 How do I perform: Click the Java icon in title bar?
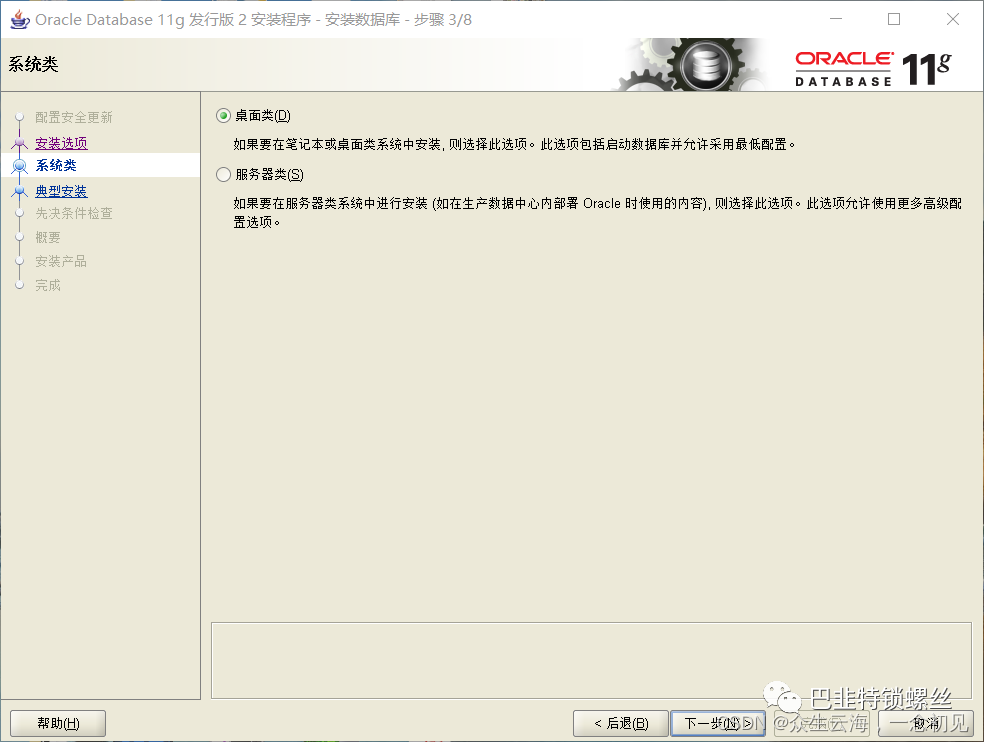(19, 19)
